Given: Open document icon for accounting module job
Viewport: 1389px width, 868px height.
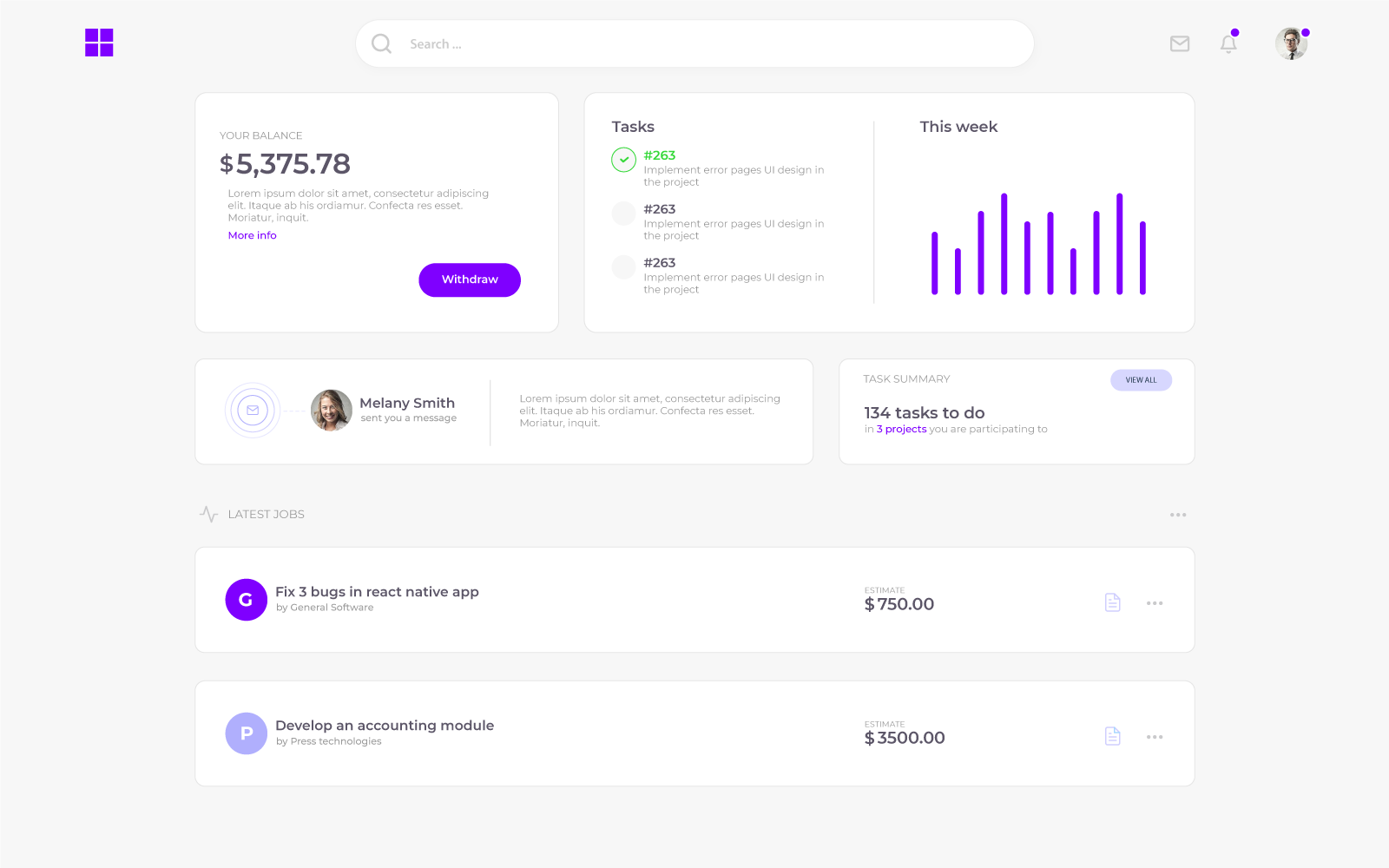Looking at the screenshot, I should coord(1112,736).
